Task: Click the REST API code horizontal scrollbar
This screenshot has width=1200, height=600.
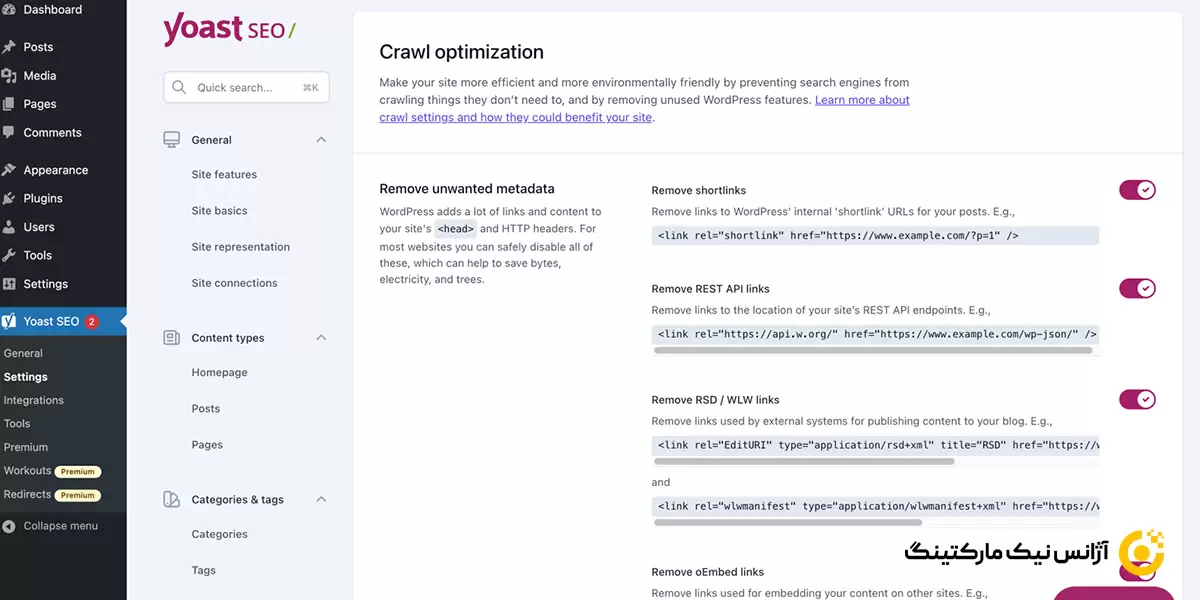Action: click(872, 351)
